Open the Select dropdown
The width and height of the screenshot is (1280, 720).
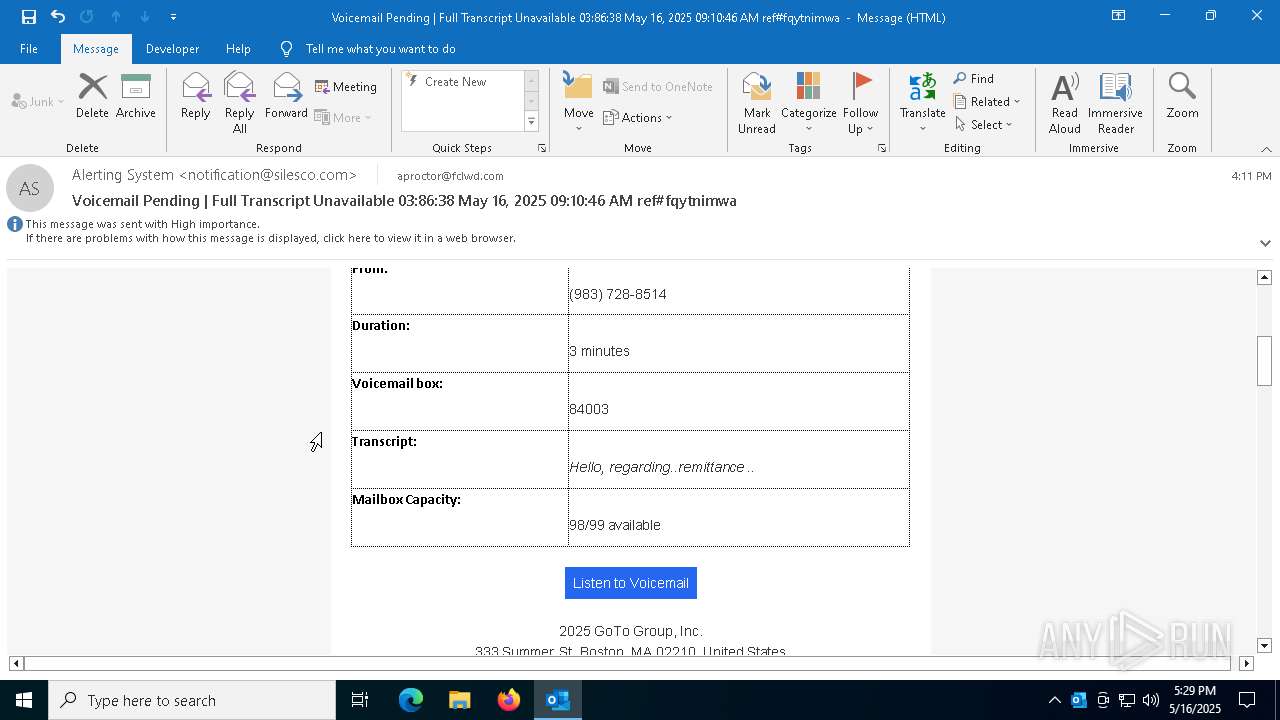[x=984, y=125]
